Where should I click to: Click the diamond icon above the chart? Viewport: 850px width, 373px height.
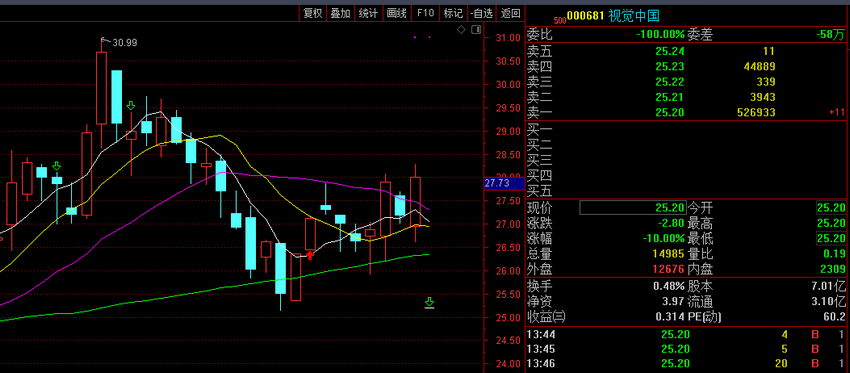point(461,30)
